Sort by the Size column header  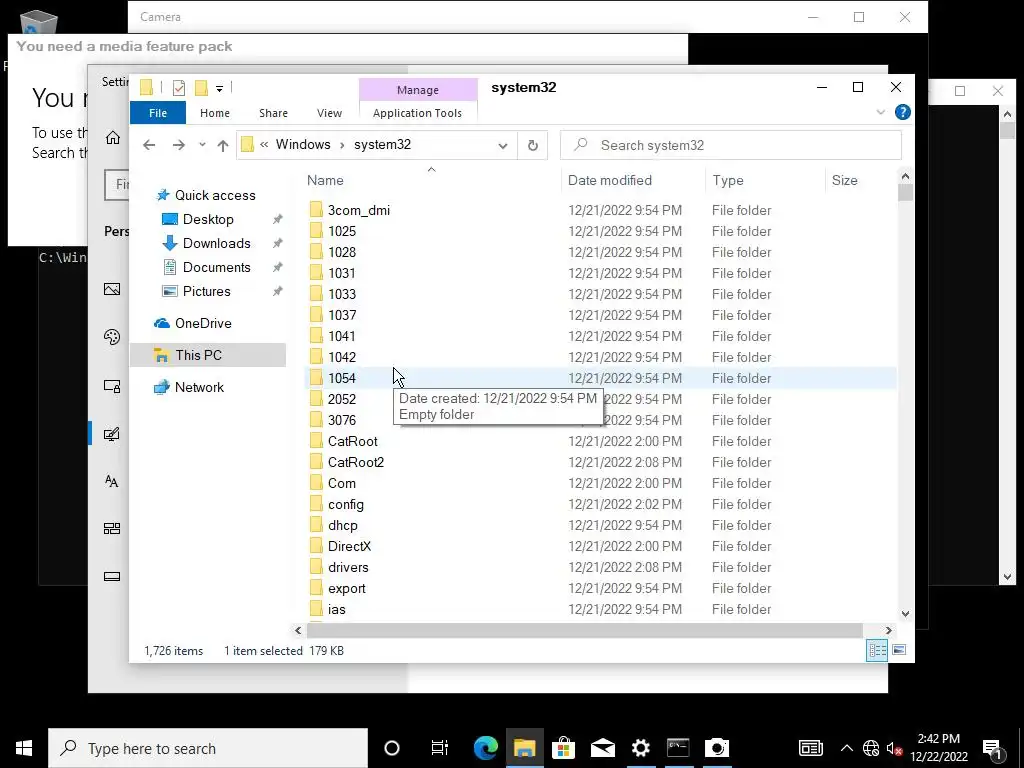tap(844, 180)
